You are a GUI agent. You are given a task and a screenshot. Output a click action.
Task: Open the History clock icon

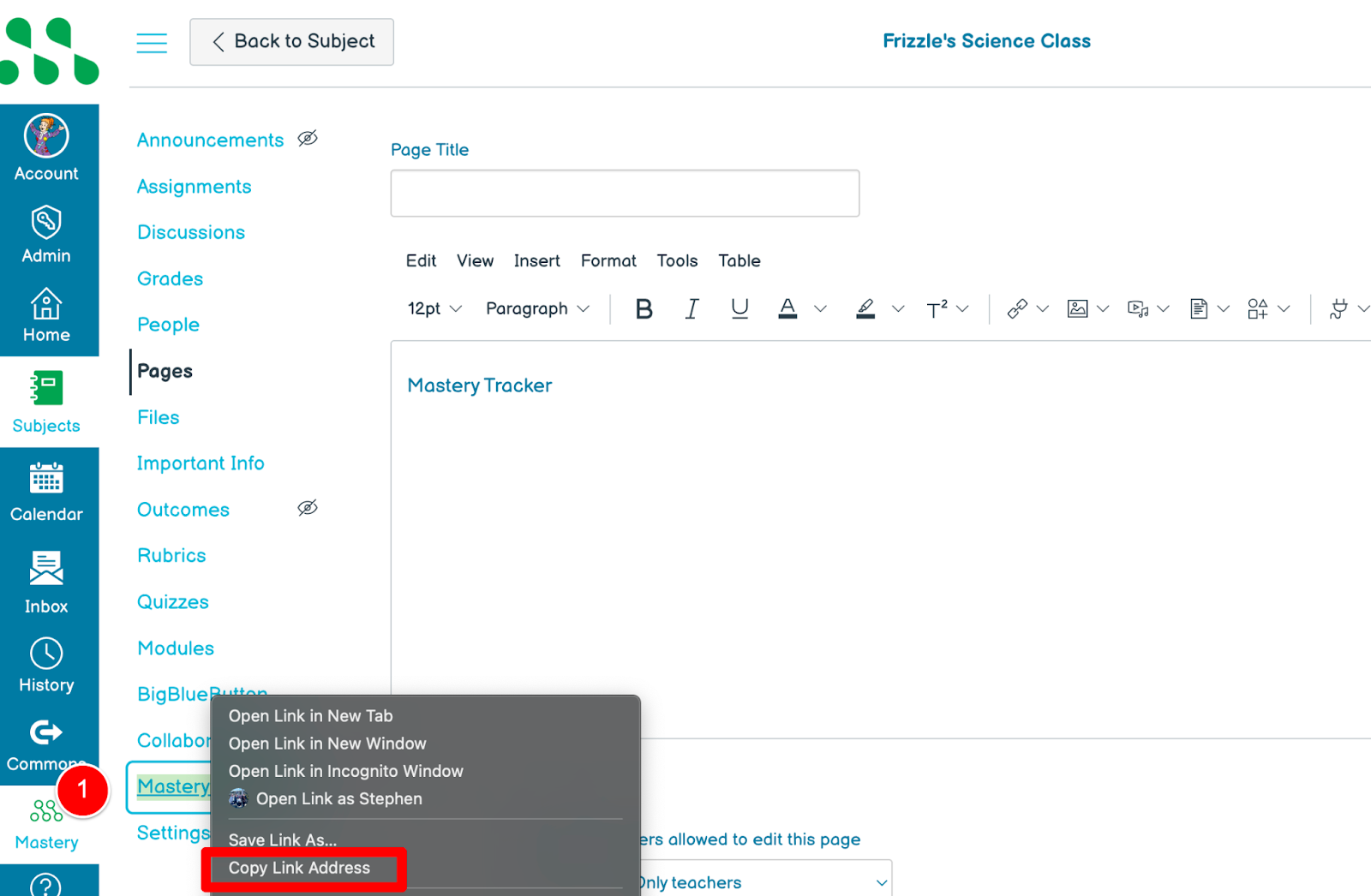click(x=46, y=654)
